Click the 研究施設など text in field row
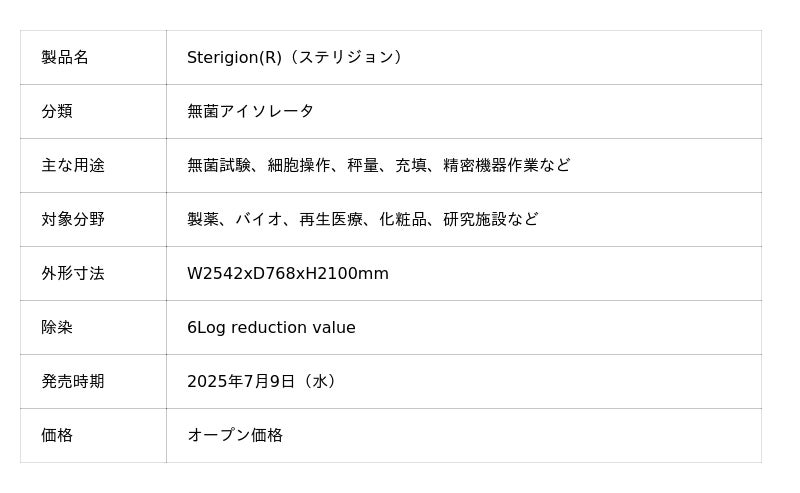Image resolution: width=800 pixels, height=493 pixels. pyautogui.click(x=491, y=219)
